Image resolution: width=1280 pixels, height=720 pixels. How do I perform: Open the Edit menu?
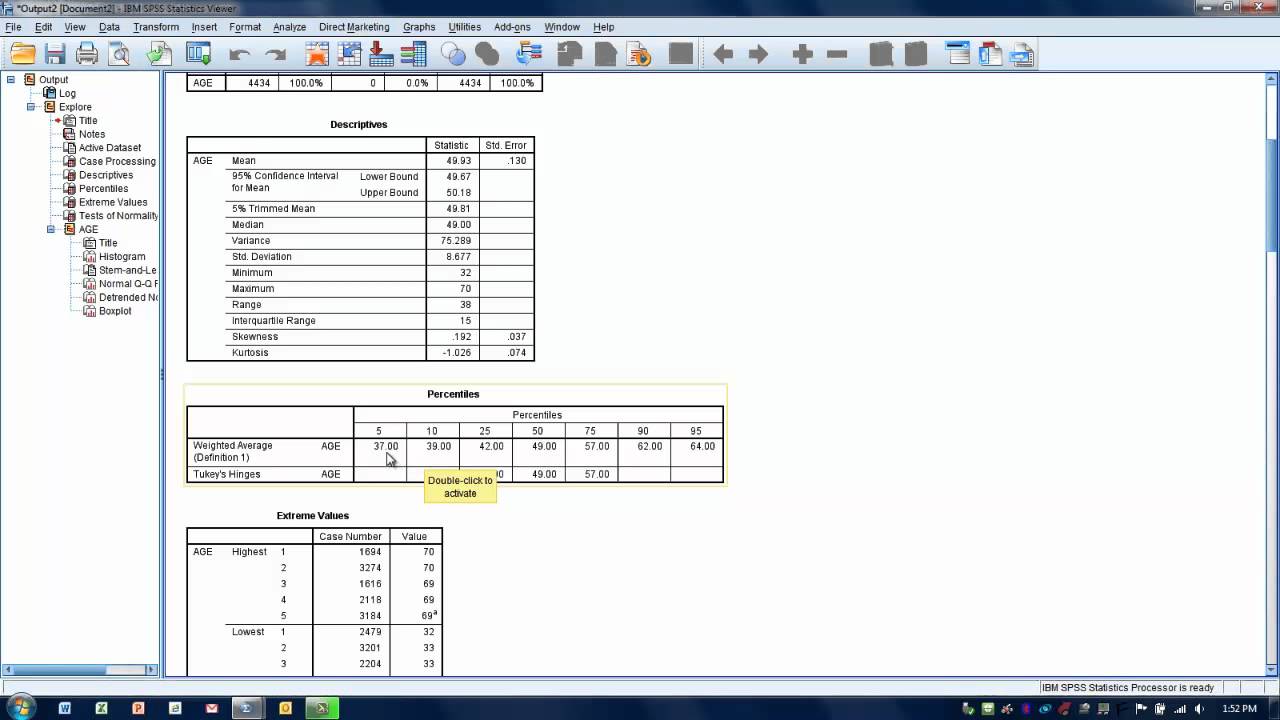pyautogui.click(x=43, y=27)
